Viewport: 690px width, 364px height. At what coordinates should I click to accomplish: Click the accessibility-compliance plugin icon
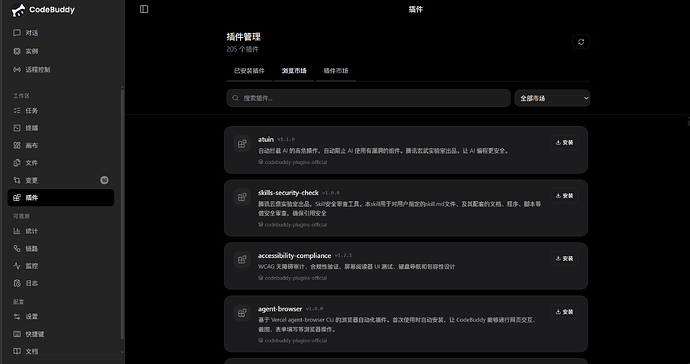click(x=242, y=260)
